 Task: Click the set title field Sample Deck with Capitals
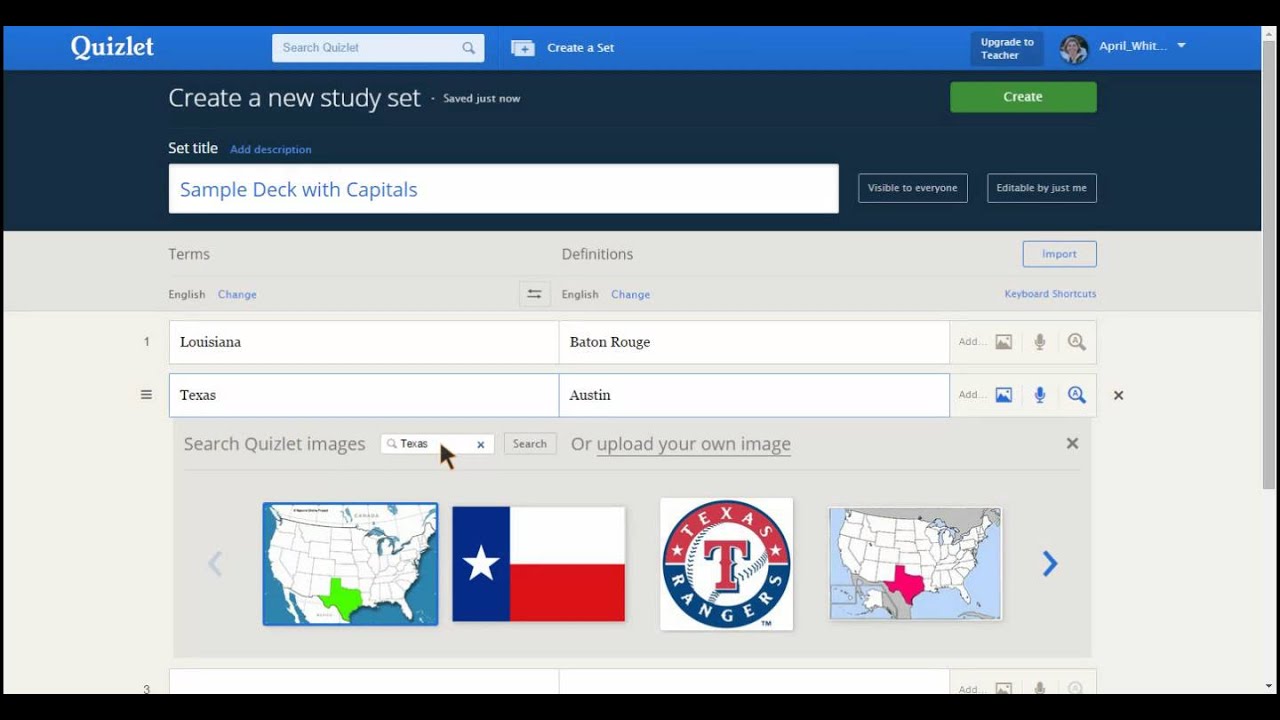tap(503, 189)
